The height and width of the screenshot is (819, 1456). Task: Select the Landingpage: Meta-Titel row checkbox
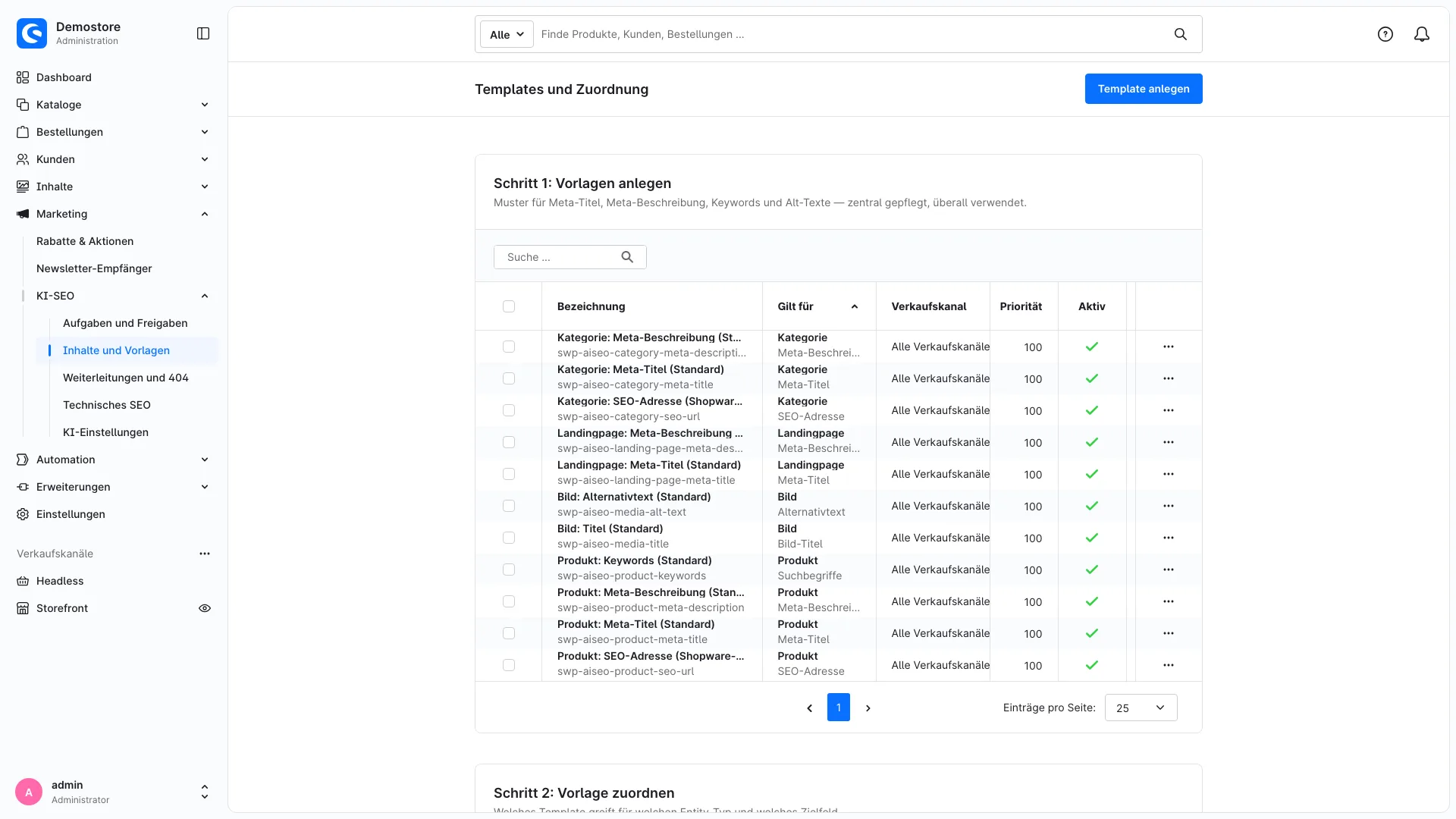click(x=509, y=474)
